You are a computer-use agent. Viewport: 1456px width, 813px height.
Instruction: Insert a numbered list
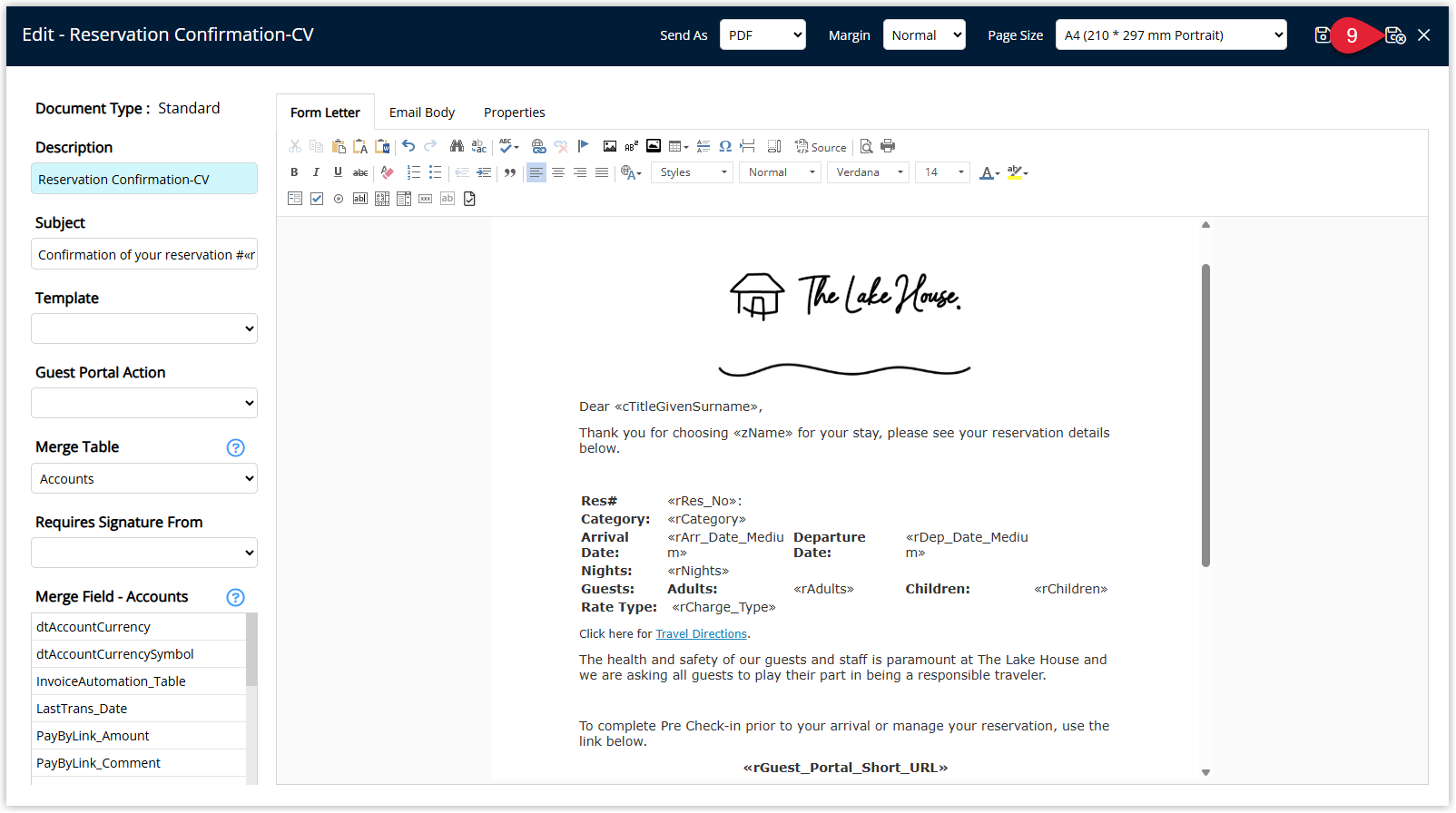[x=414, y=172]
